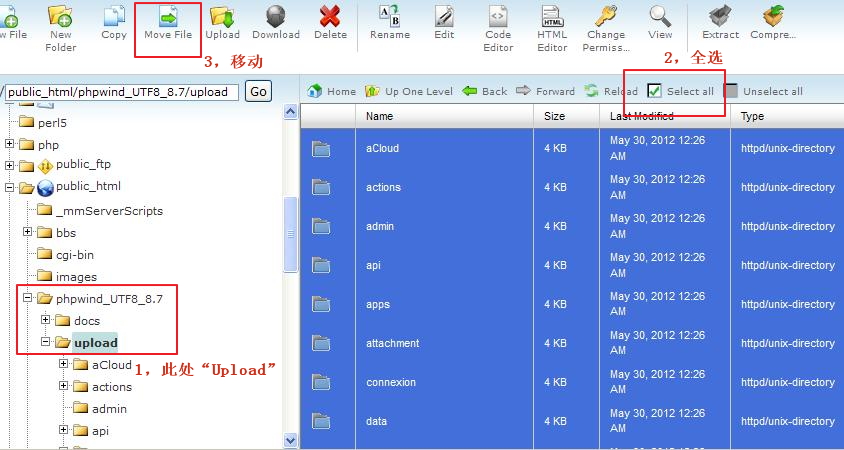Sort by the Name column header

pos(445,116)
